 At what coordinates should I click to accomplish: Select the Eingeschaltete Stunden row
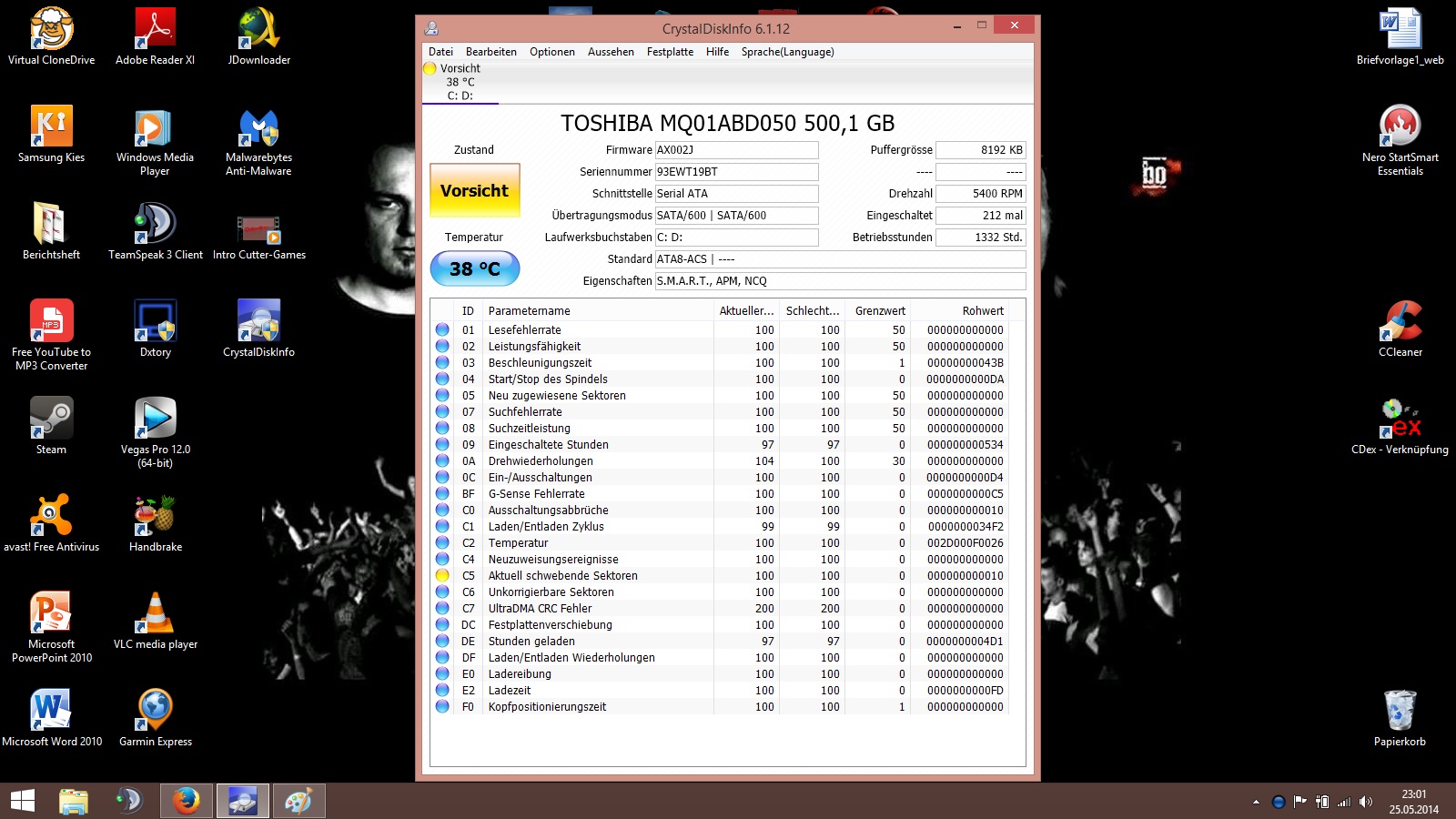(722, 445)
